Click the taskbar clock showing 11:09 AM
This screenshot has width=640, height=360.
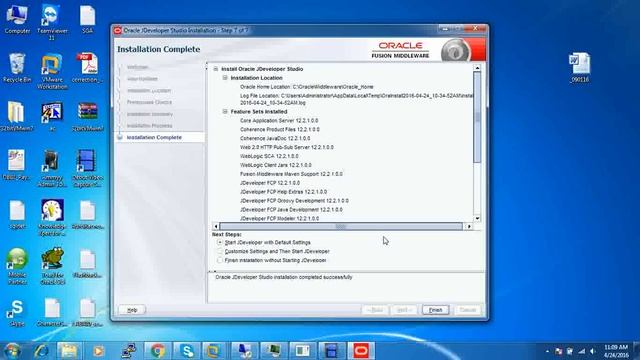click(x=616, y=351)
